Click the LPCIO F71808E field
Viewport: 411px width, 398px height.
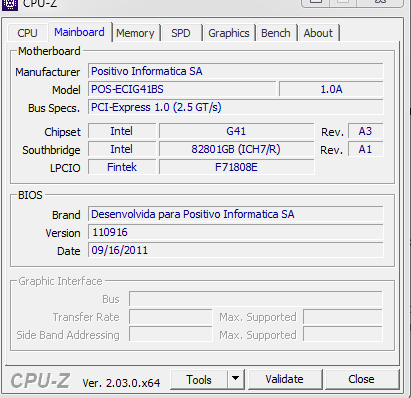[x=236, y=167]
